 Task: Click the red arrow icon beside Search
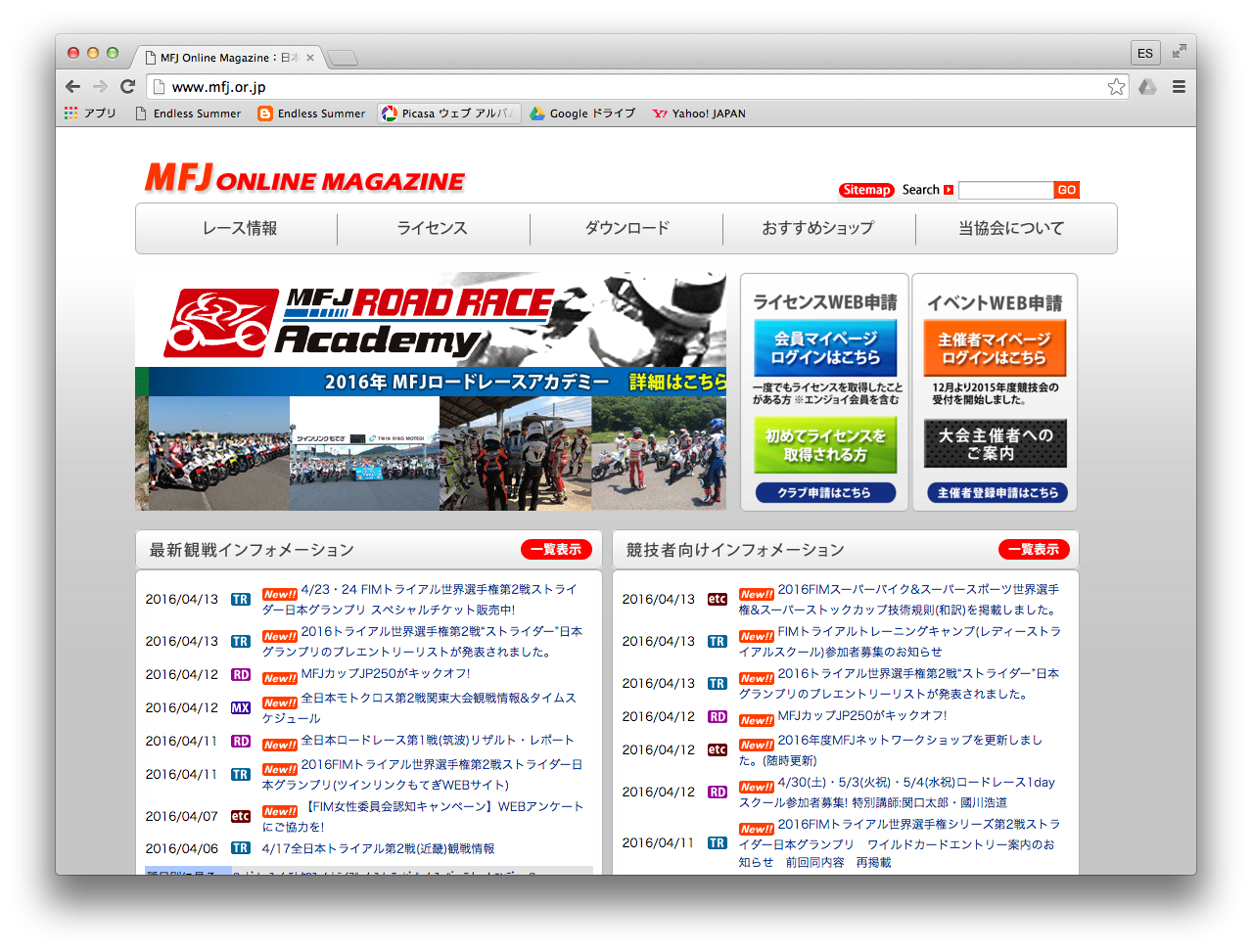tap(949, 190)
